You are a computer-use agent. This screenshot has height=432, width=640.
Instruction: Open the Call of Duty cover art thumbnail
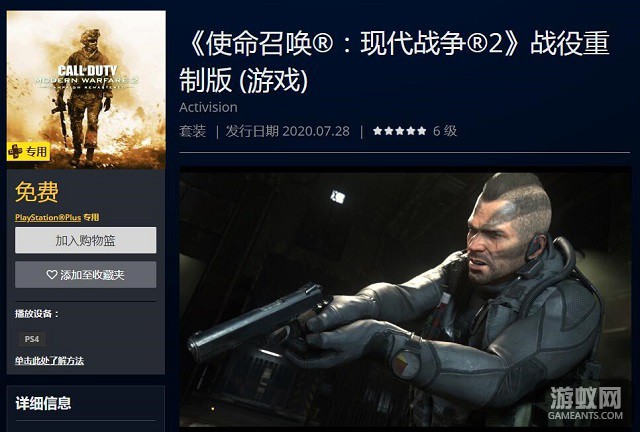coord(86,89)
